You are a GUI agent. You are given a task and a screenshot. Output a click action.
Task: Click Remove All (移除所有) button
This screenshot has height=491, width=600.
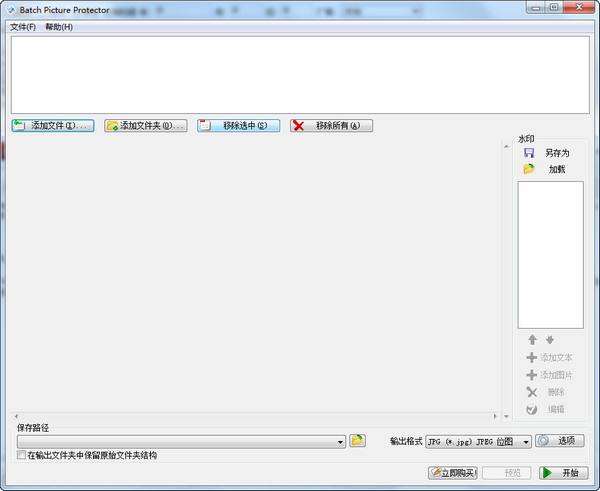pyautogui.click(x=331, y=126)
